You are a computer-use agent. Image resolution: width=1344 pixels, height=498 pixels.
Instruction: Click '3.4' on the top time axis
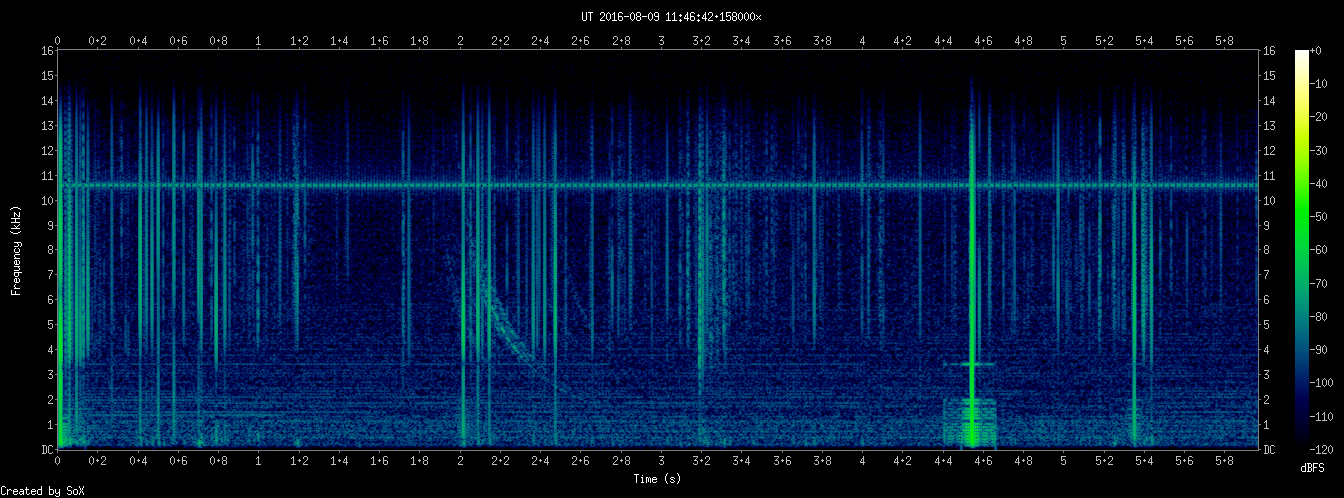(742, 41)
